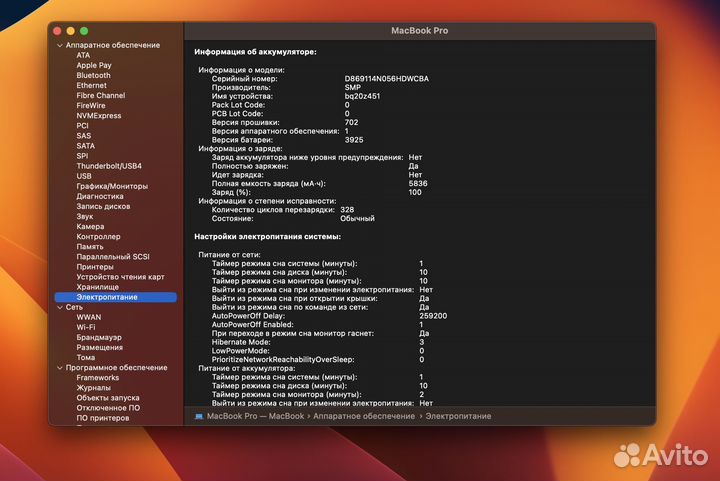Click the 'PrioritizeNetworkReachabilityOverSleep:' label

click(283, 359)
